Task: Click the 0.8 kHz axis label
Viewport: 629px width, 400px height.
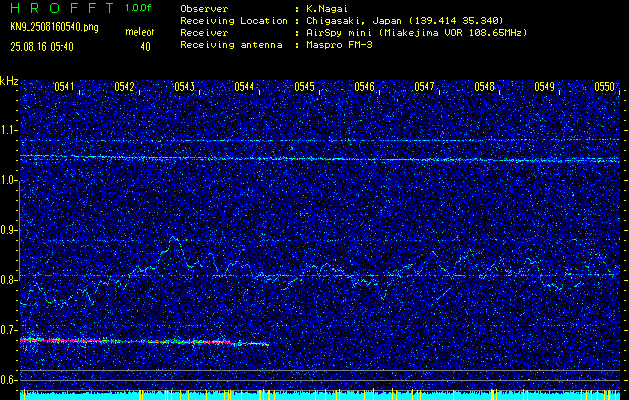Action: (x=9, y=280)
